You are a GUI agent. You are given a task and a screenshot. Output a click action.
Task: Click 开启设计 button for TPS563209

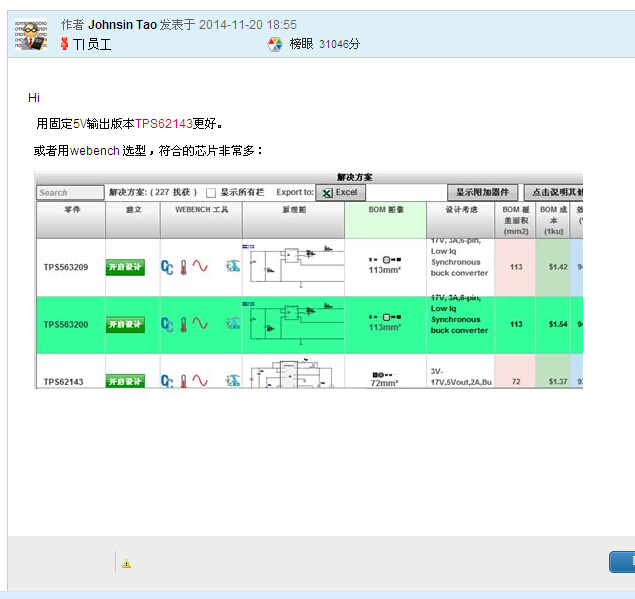[x=125, y=267]
